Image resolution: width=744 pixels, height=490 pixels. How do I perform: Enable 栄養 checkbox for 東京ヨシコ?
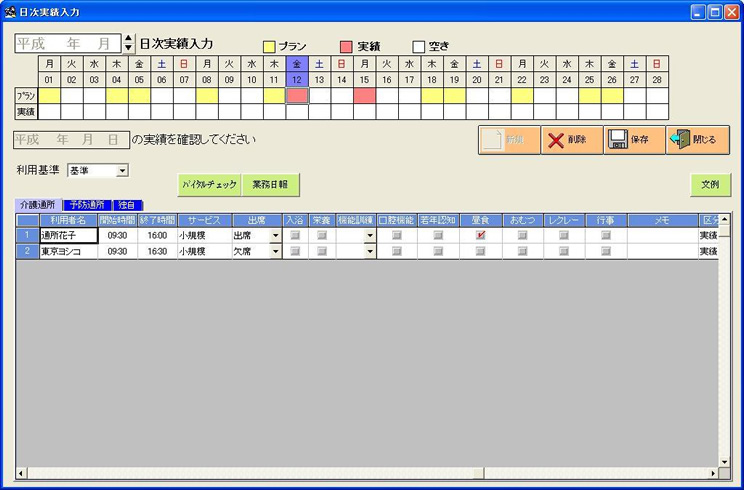tap(322, 252)
